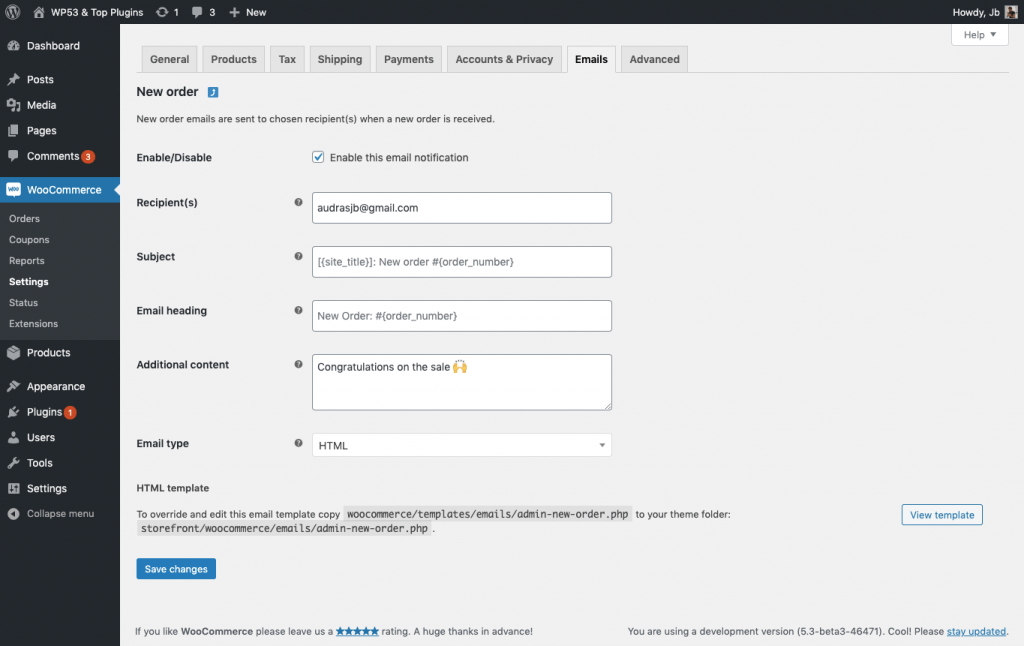Click inside the Additional content textarea
1024x646 pixels.
pos(462,382)
